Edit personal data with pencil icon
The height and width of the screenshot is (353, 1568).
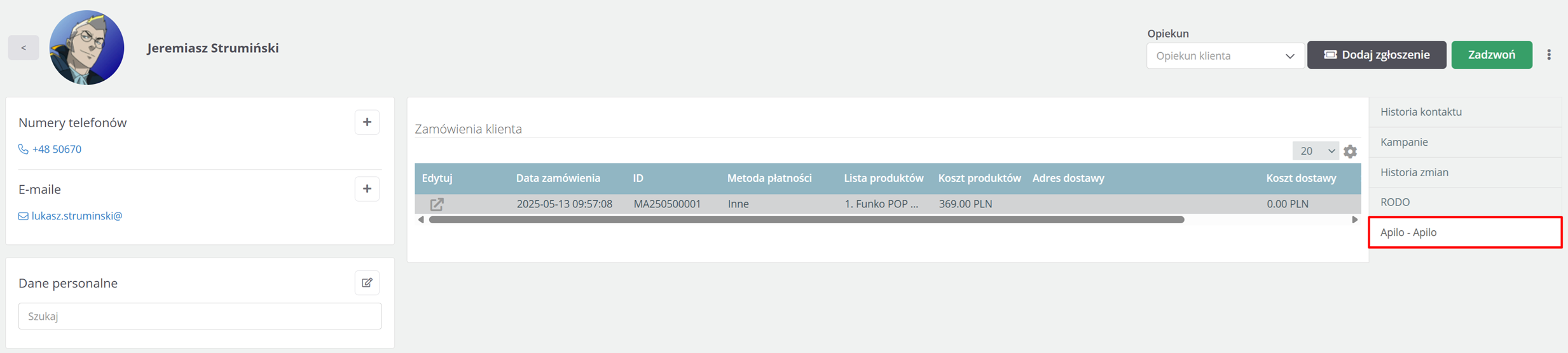coord(367,283)
